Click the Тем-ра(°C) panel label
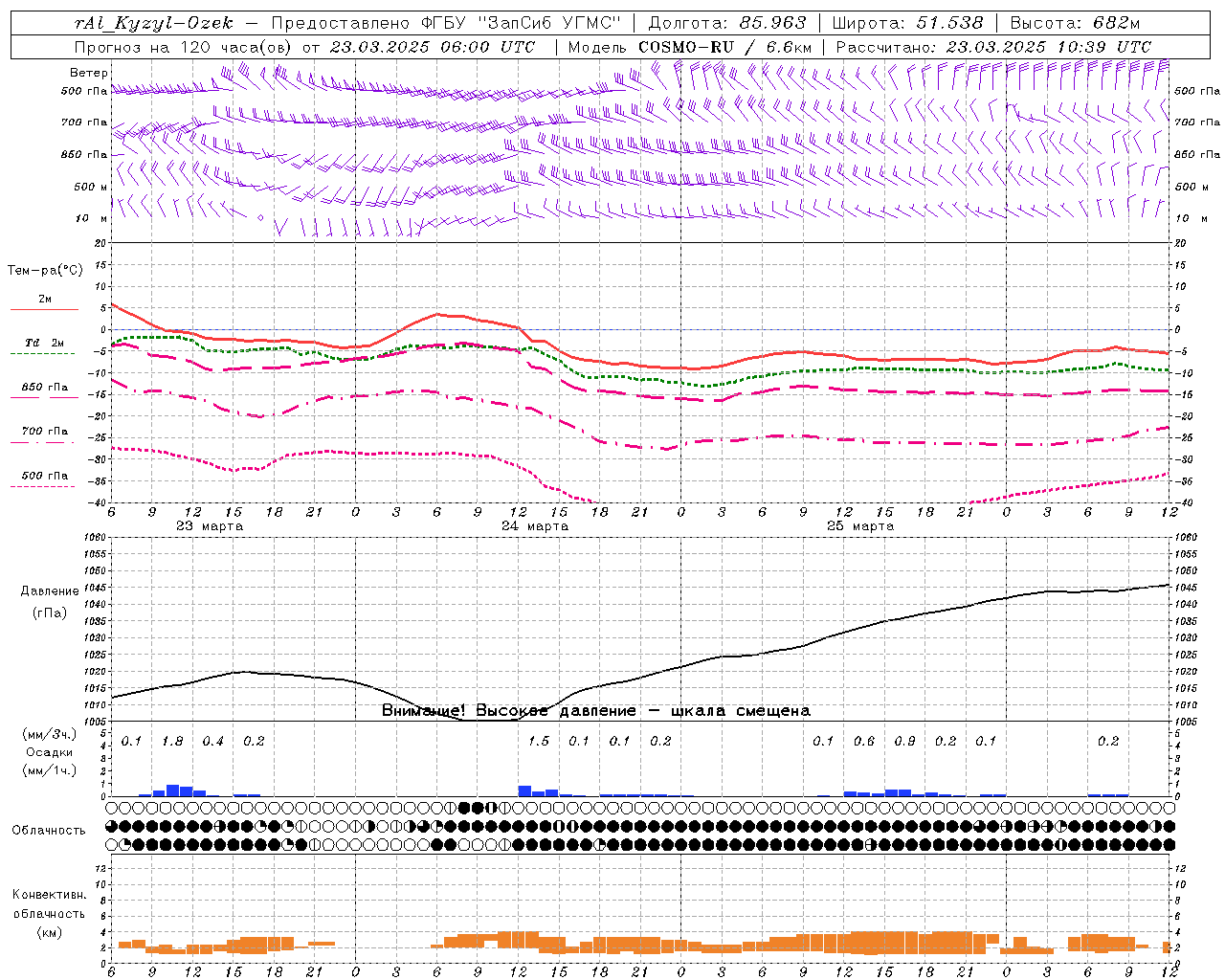This screenshot has width=1225, height=980. click(x=45, y=271)
